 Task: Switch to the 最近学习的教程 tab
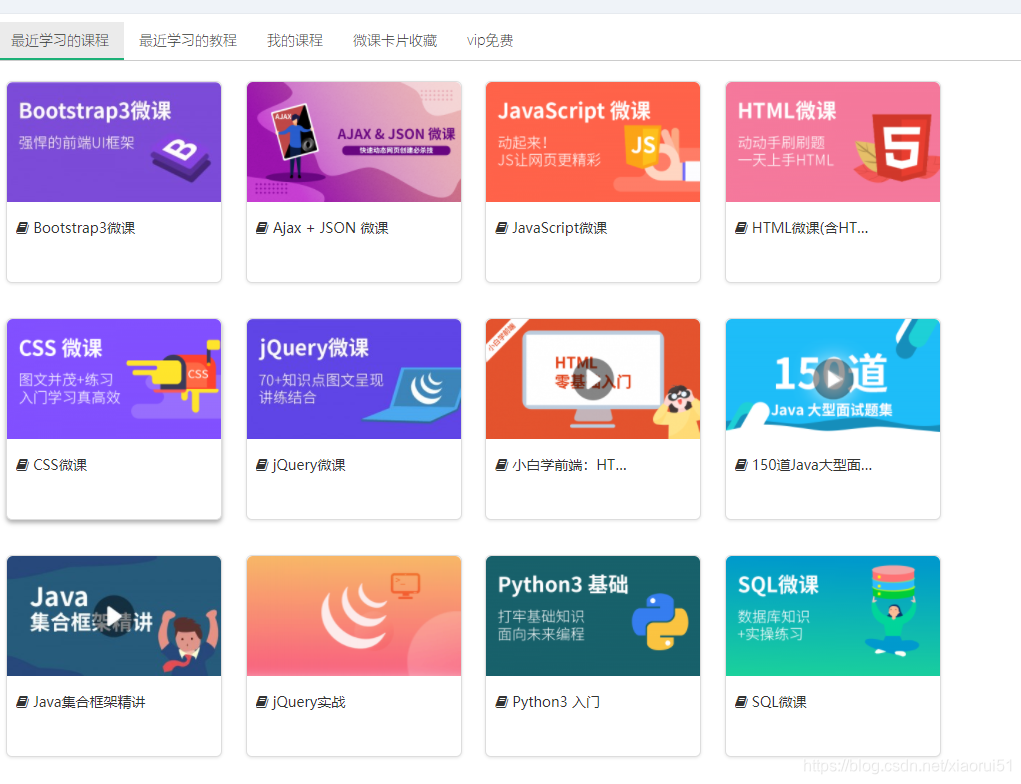pyautogui.click(x=188, y=40)
